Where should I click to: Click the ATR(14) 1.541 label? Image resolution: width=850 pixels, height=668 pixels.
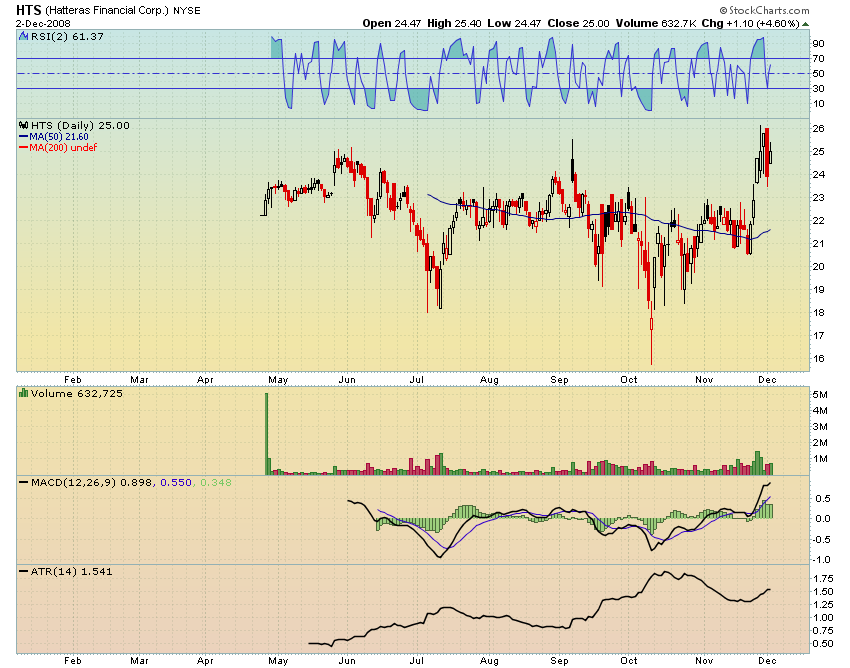pos(72,571)
